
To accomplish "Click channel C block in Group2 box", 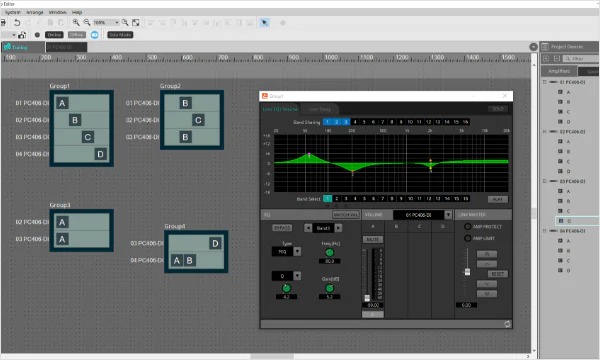I will coord(198,120).
